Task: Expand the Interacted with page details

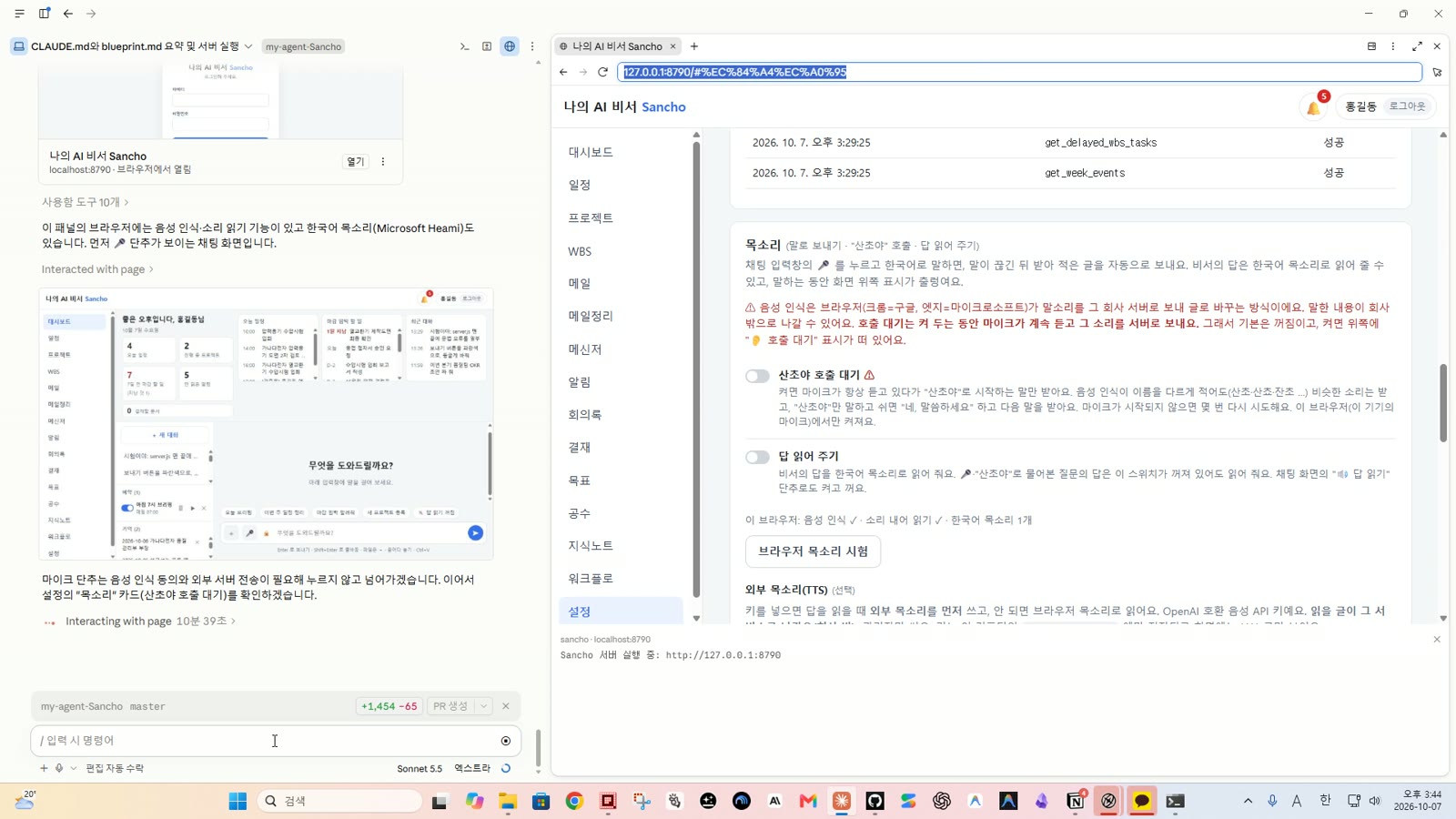Action: click(x=97, y=269)
